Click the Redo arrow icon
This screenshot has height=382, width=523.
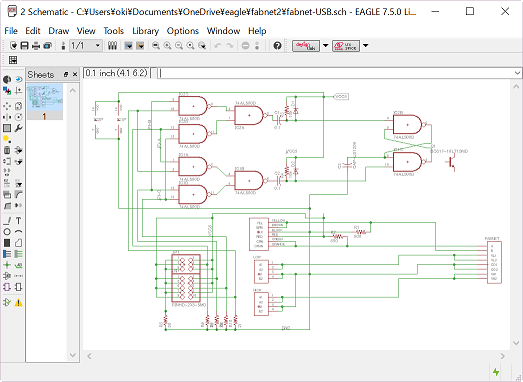[229, 46]
